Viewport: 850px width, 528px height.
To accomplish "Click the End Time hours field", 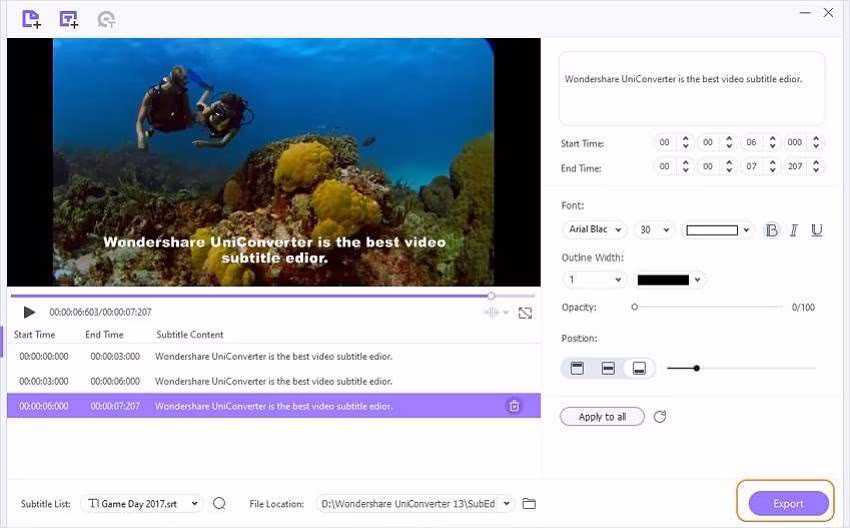I will click(665, 166).
